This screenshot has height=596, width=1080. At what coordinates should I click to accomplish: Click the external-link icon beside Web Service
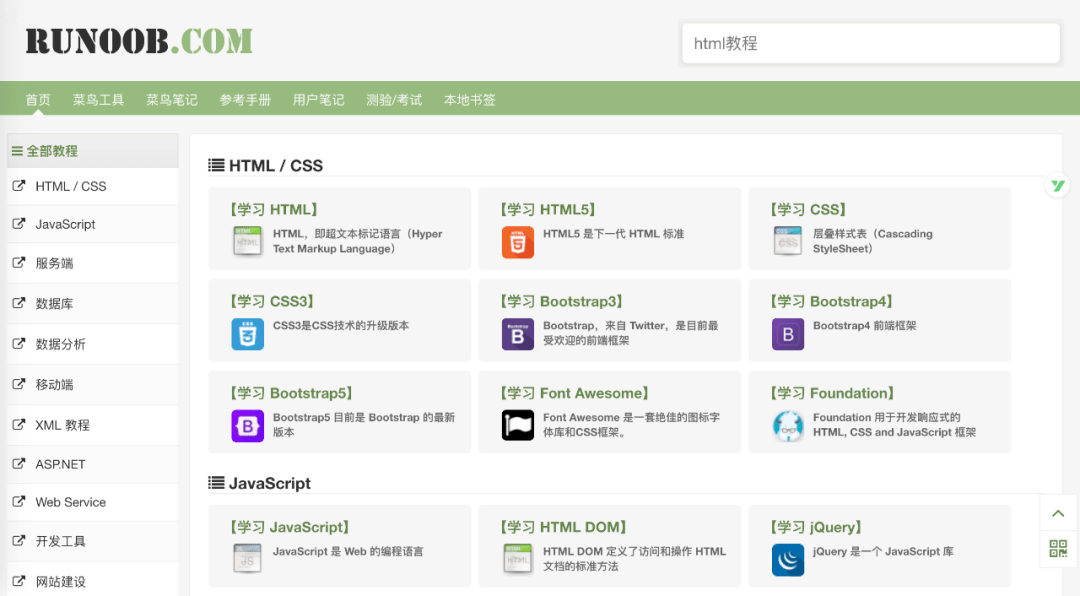[19, 502]
